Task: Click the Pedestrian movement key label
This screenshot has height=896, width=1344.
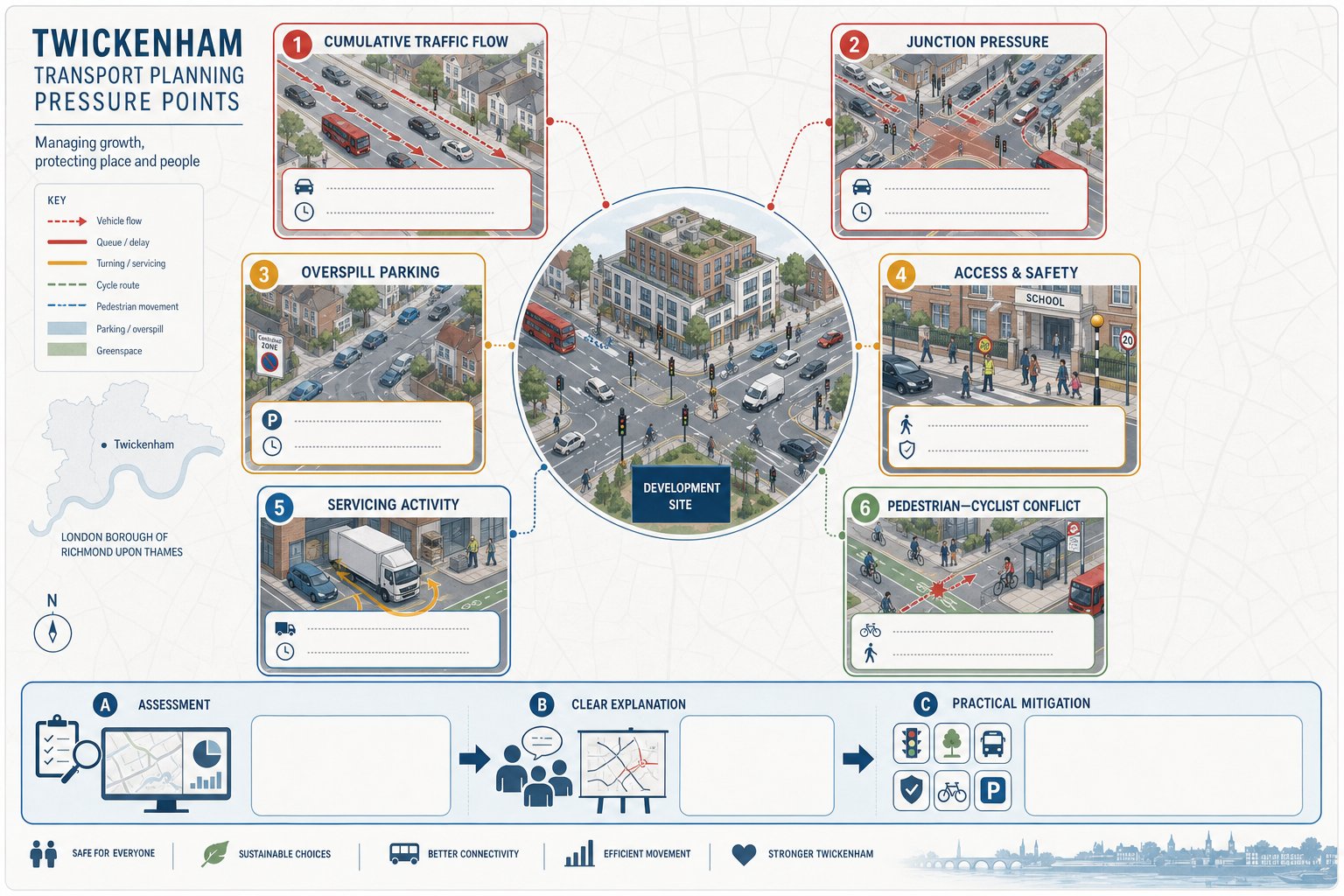Action: pyautogui.click(x=137, y=307)
